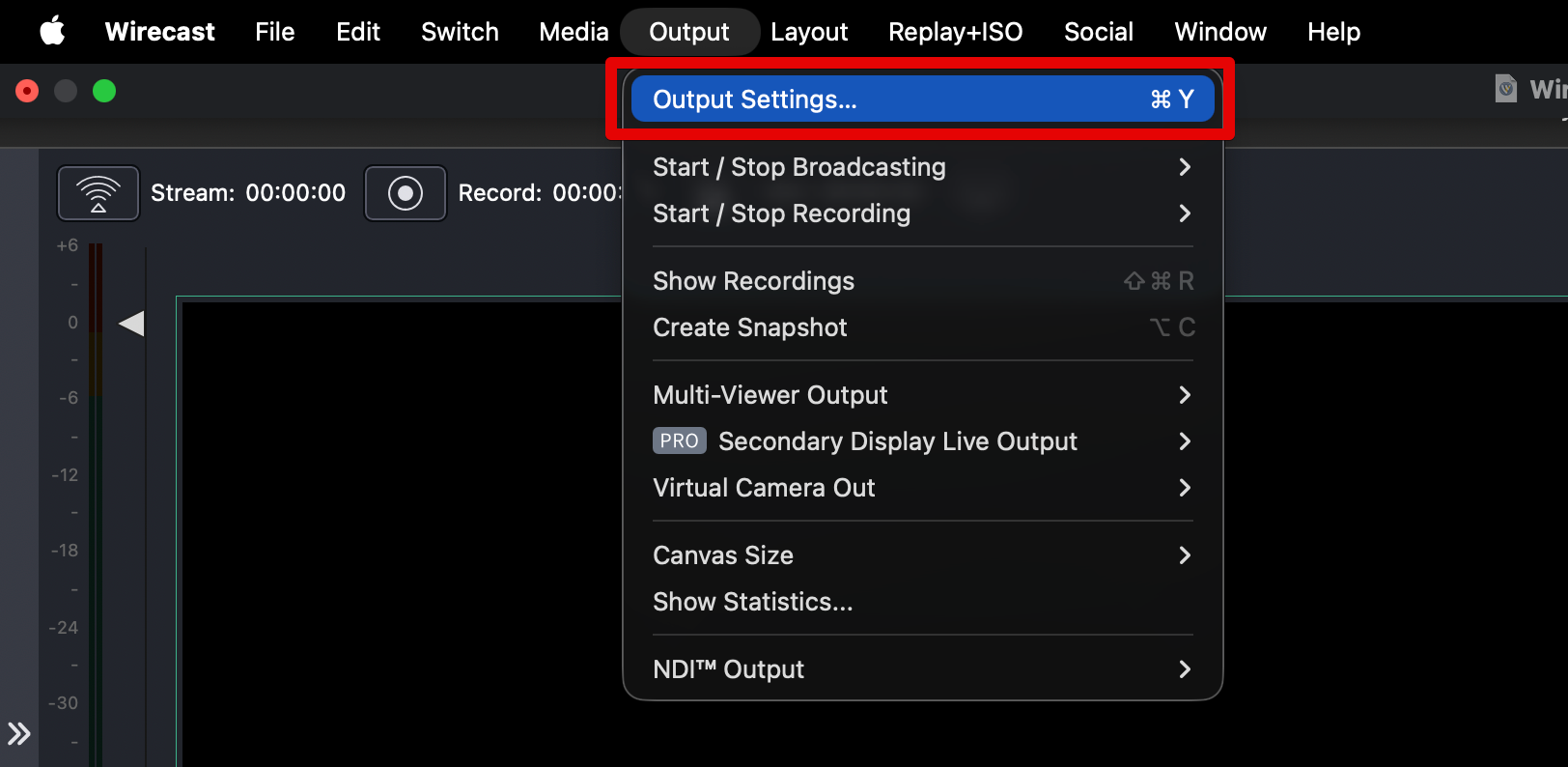Open the Window menu
The height and width of the screenshot is (767, 1568).
pyautogui.click(x=1220, y=32)
